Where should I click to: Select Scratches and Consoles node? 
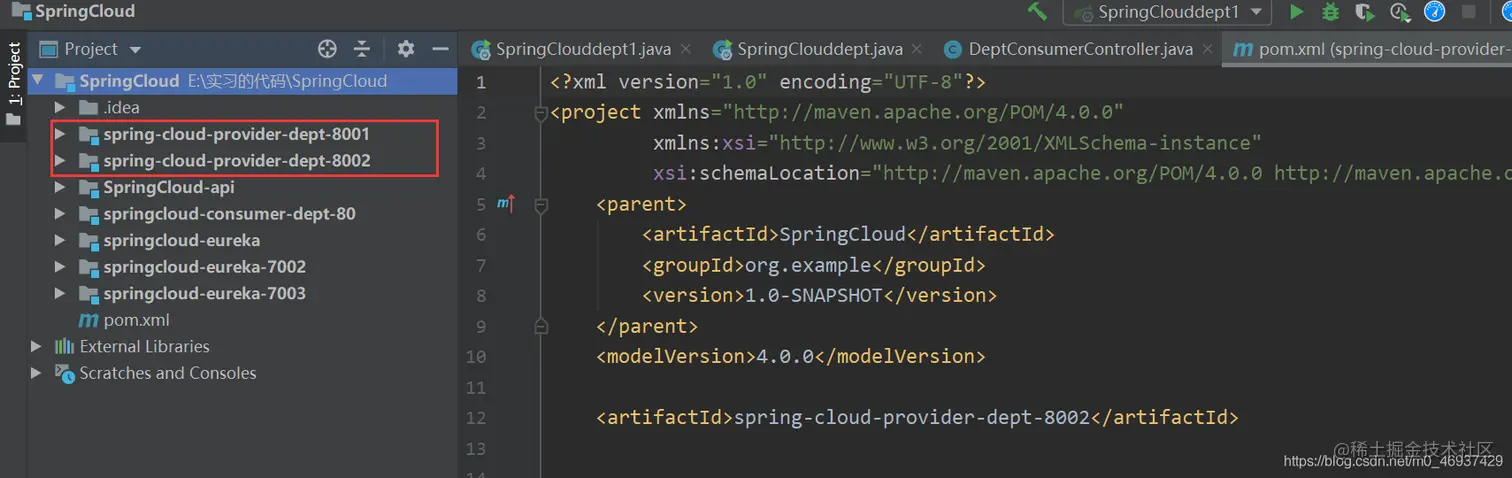[x=168, y=373]
